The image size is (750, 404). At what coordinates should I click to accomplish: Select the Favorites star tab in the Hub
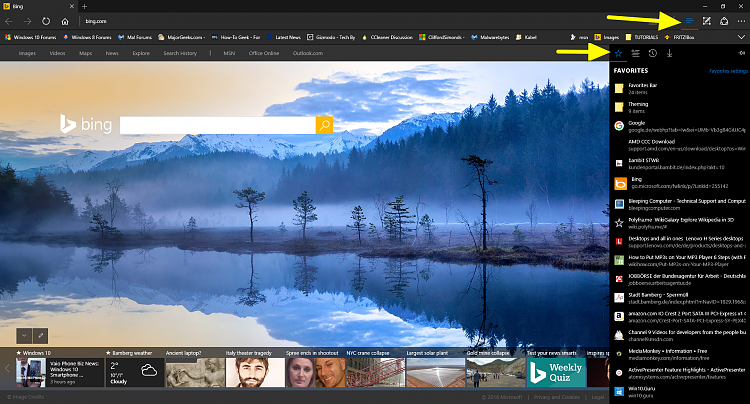(618, 53)
